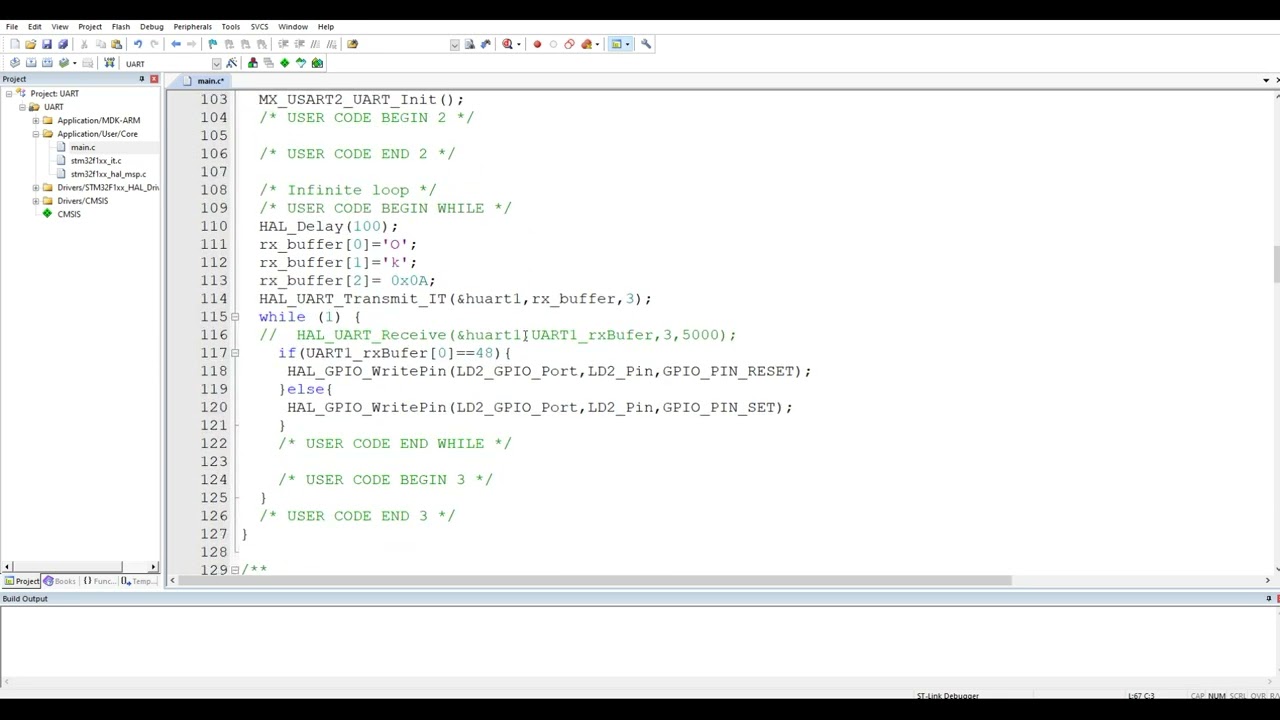Insert a breakpoint with the red dot icon
Image resolution: width=1280 pixels, height=720 pixels.
[x=537, y=44]
